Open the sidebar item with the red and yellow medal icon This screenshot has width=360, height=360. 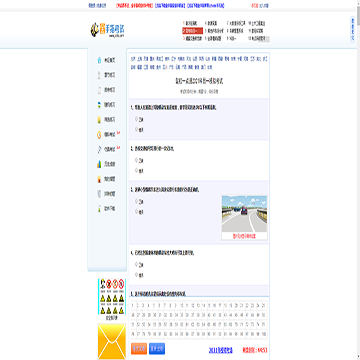tap(106, 179)
